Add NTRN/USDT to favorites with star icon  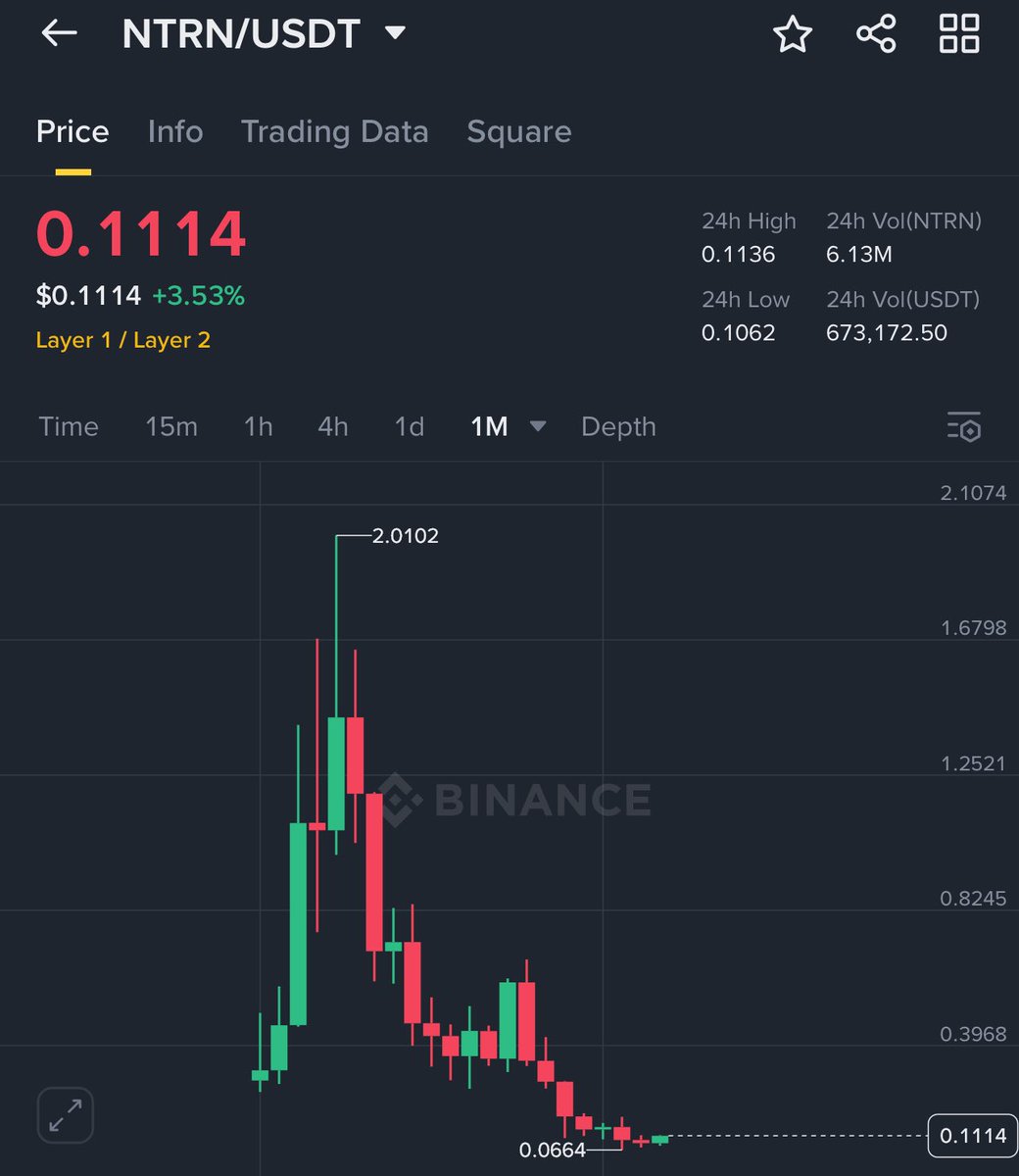tap(792, 34)
